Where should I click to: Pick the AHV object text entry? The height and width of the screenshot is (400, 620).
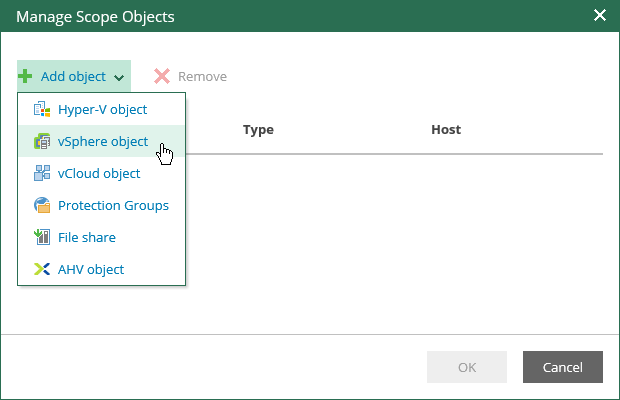(91, 269)
